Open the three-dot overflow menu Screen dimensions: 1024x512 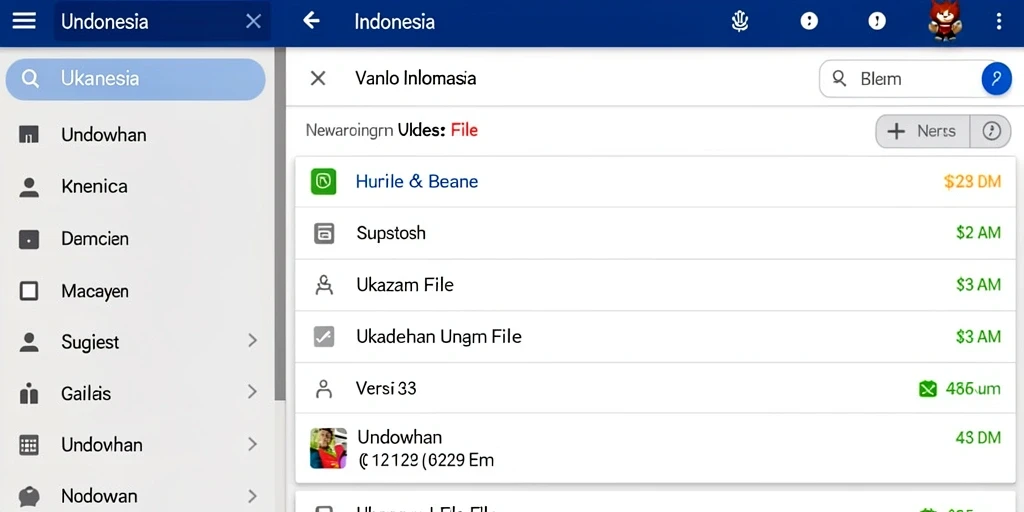click(999, 22)
